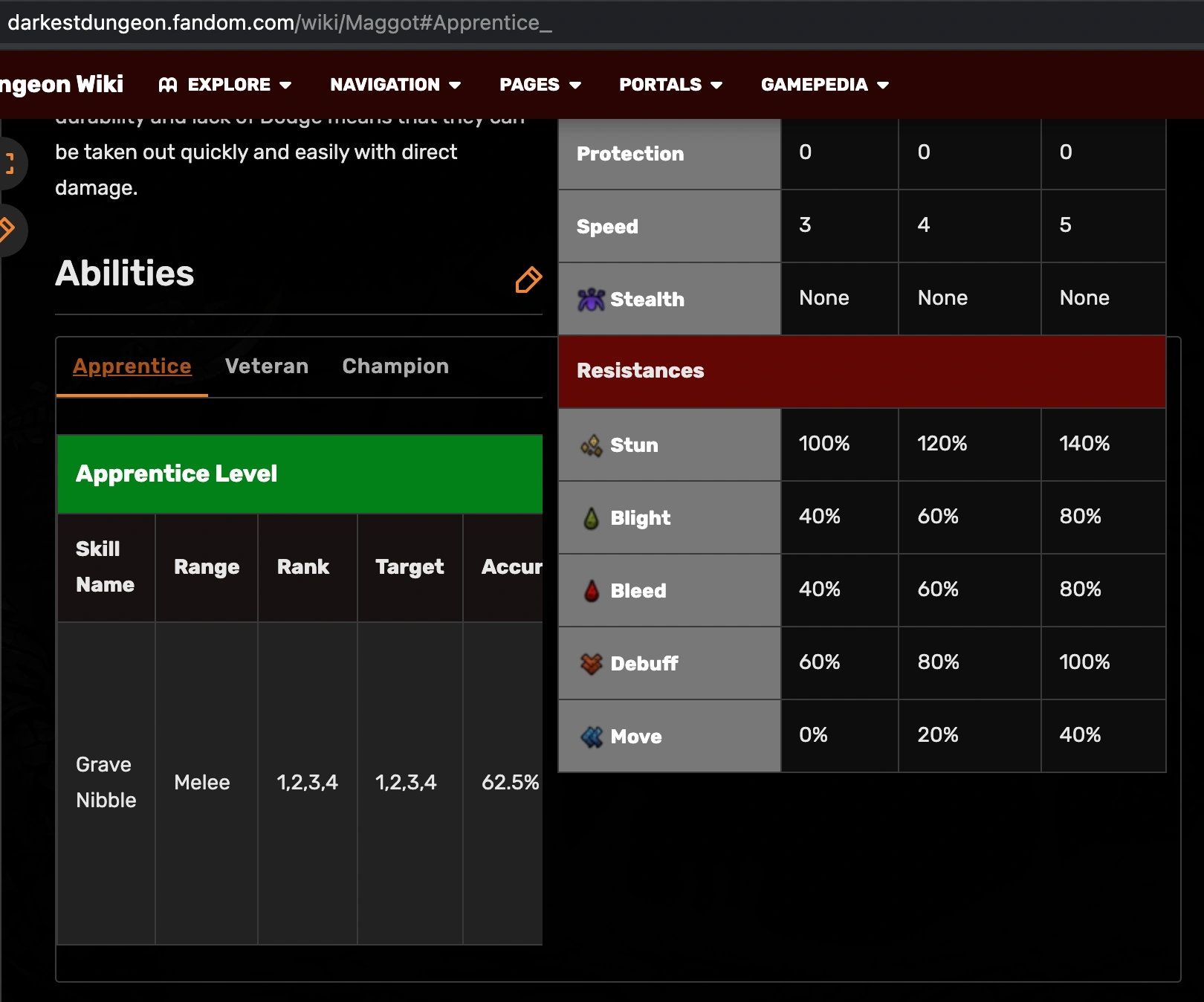Click the Speed row label
This screenshot has width=1204, height=1002.
point(607,227)
